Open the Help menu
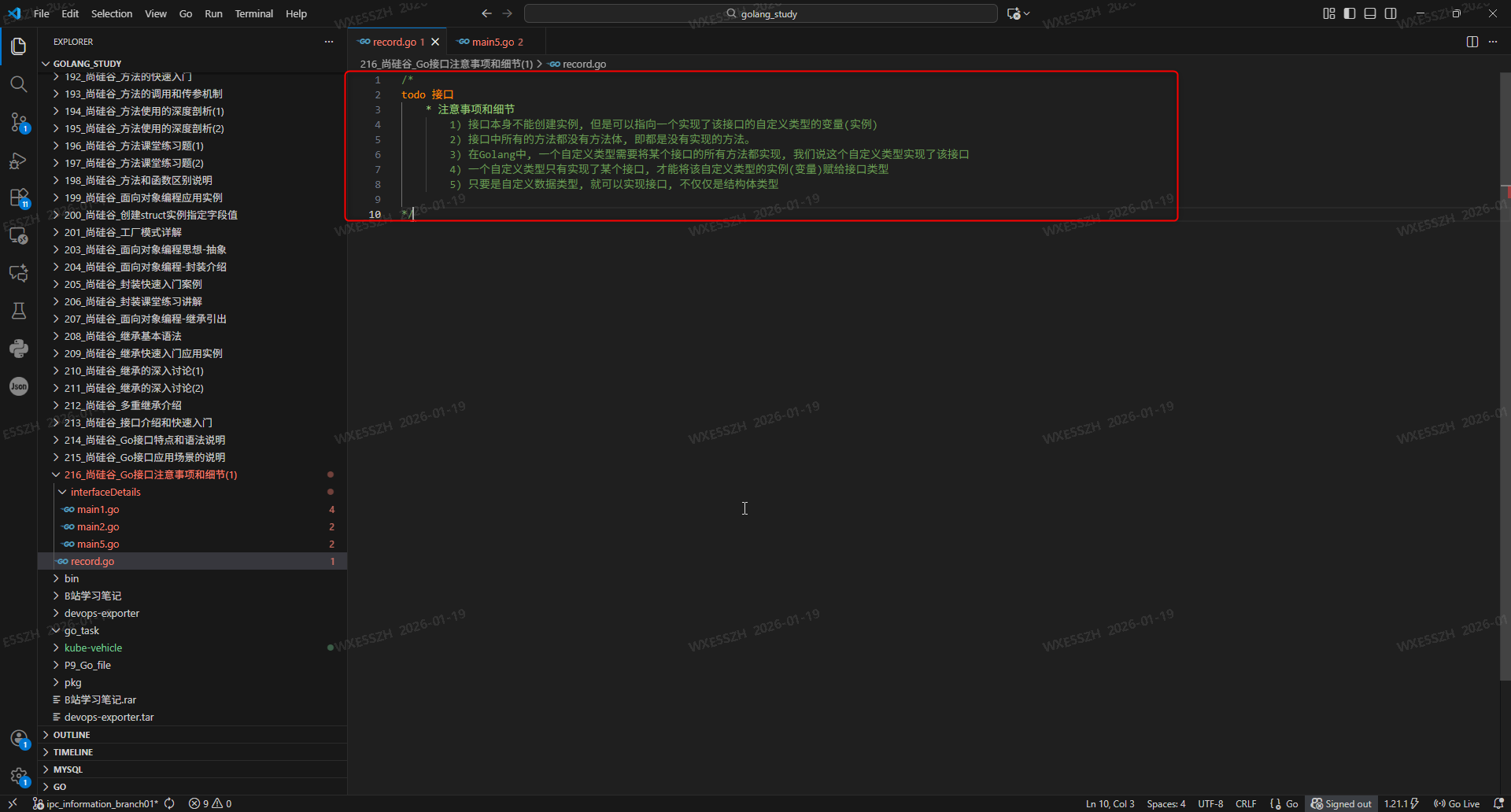The width and height of the screenshot is (1511, 812). 296,13
